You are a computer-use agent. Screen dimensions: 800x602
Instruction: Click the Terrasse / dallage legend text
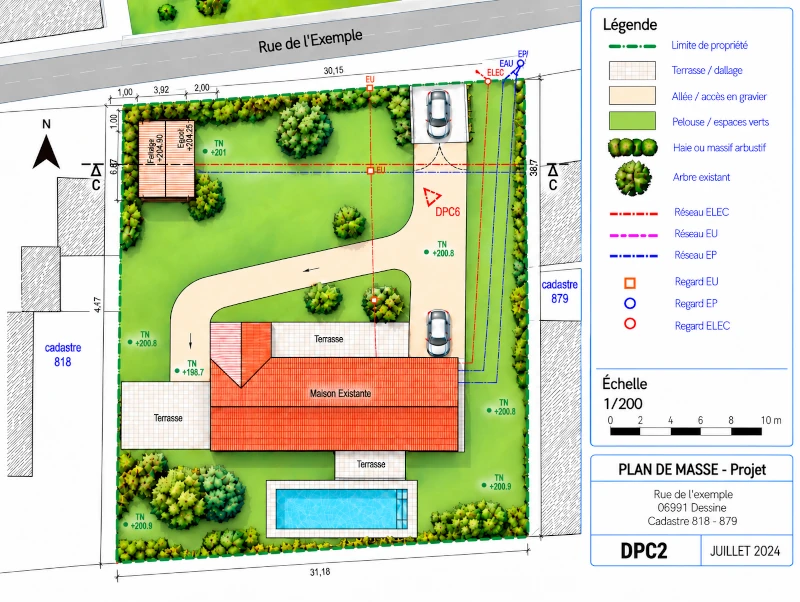click(707, 70)
